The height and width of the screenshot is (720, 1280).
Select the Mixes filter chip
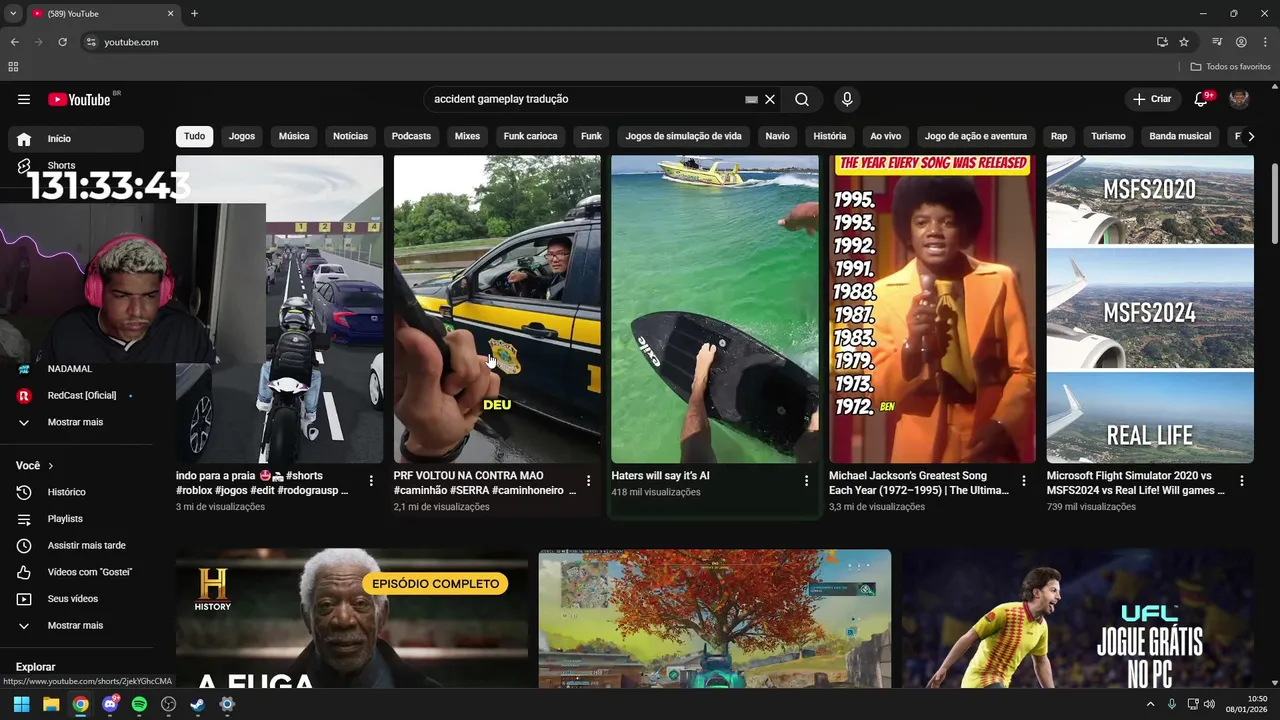(467, 136)
